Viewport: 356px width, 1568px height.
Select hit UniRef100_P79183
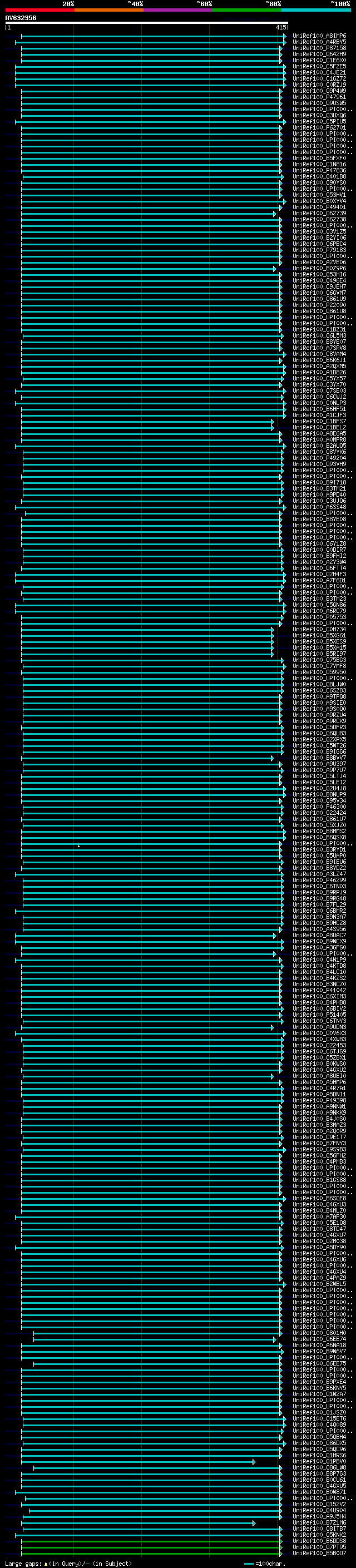[319, 250]
